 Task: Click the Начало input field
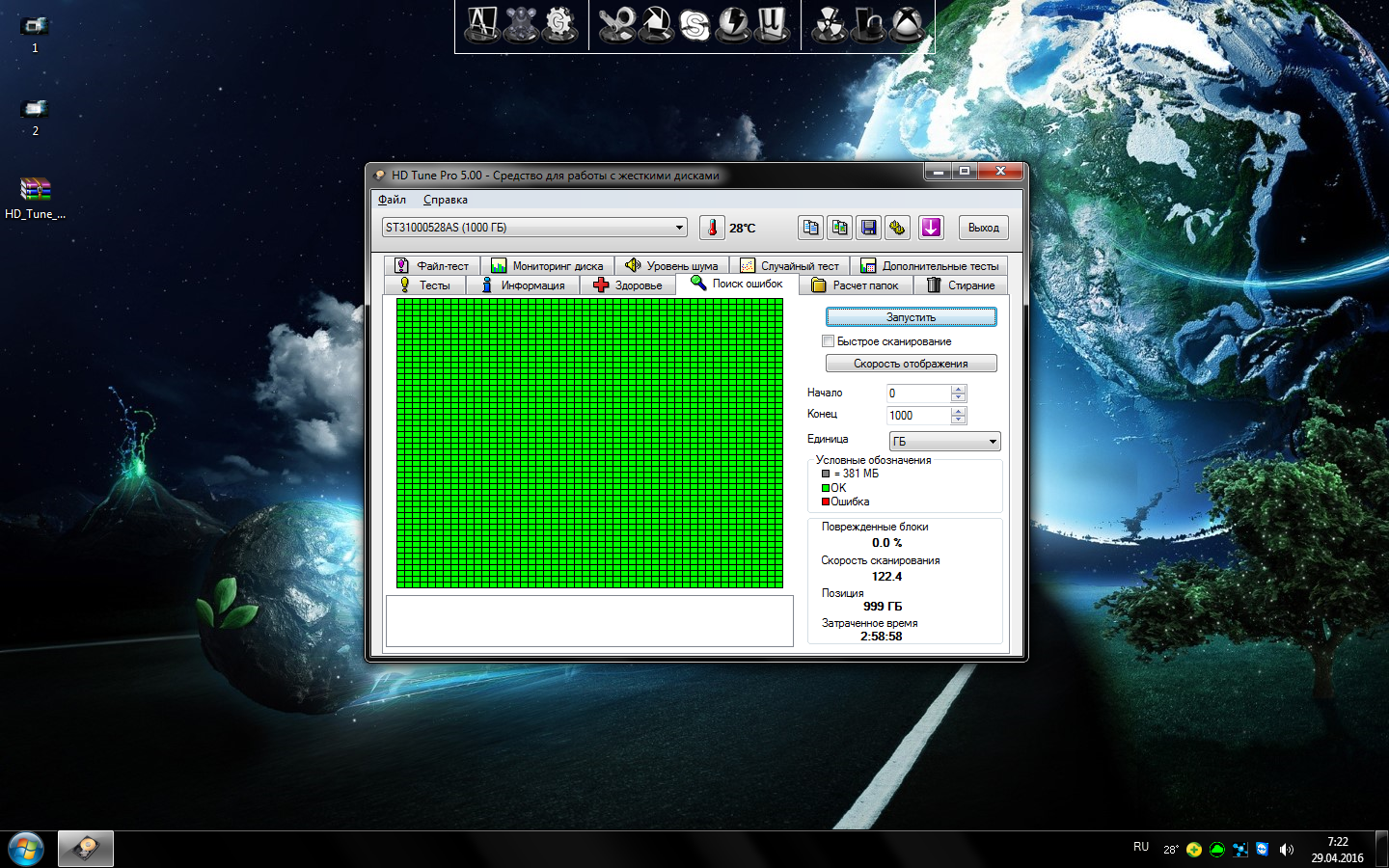[917, 393]
